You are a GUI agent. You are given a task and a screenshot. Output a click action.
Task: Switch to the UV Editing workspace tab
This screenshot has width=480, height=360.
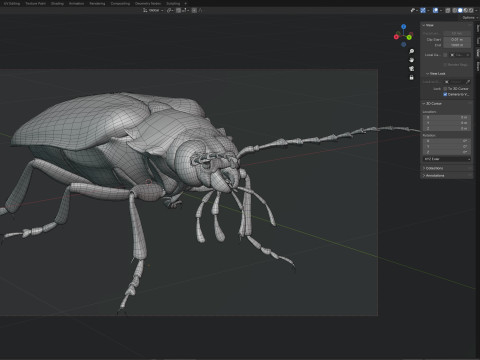point(12,3)
